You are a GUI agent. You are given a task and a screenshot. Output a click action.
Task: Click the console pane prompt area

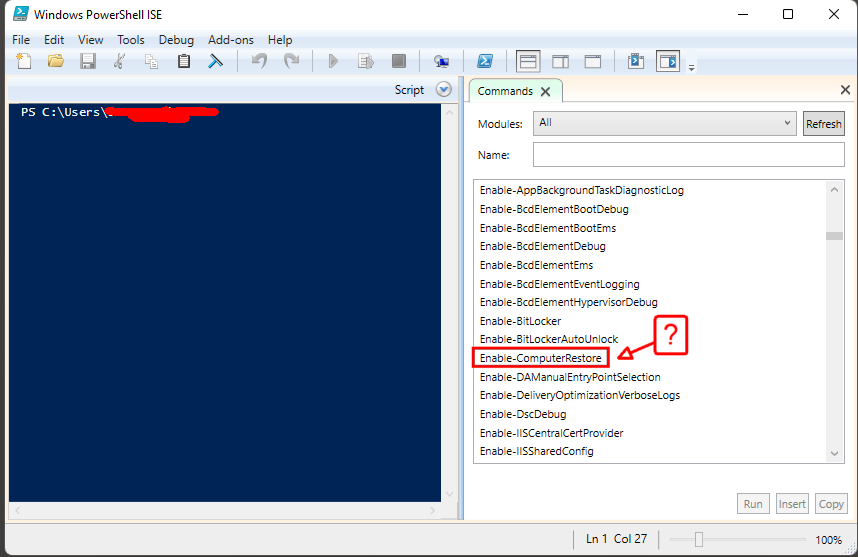click(224, 303)
